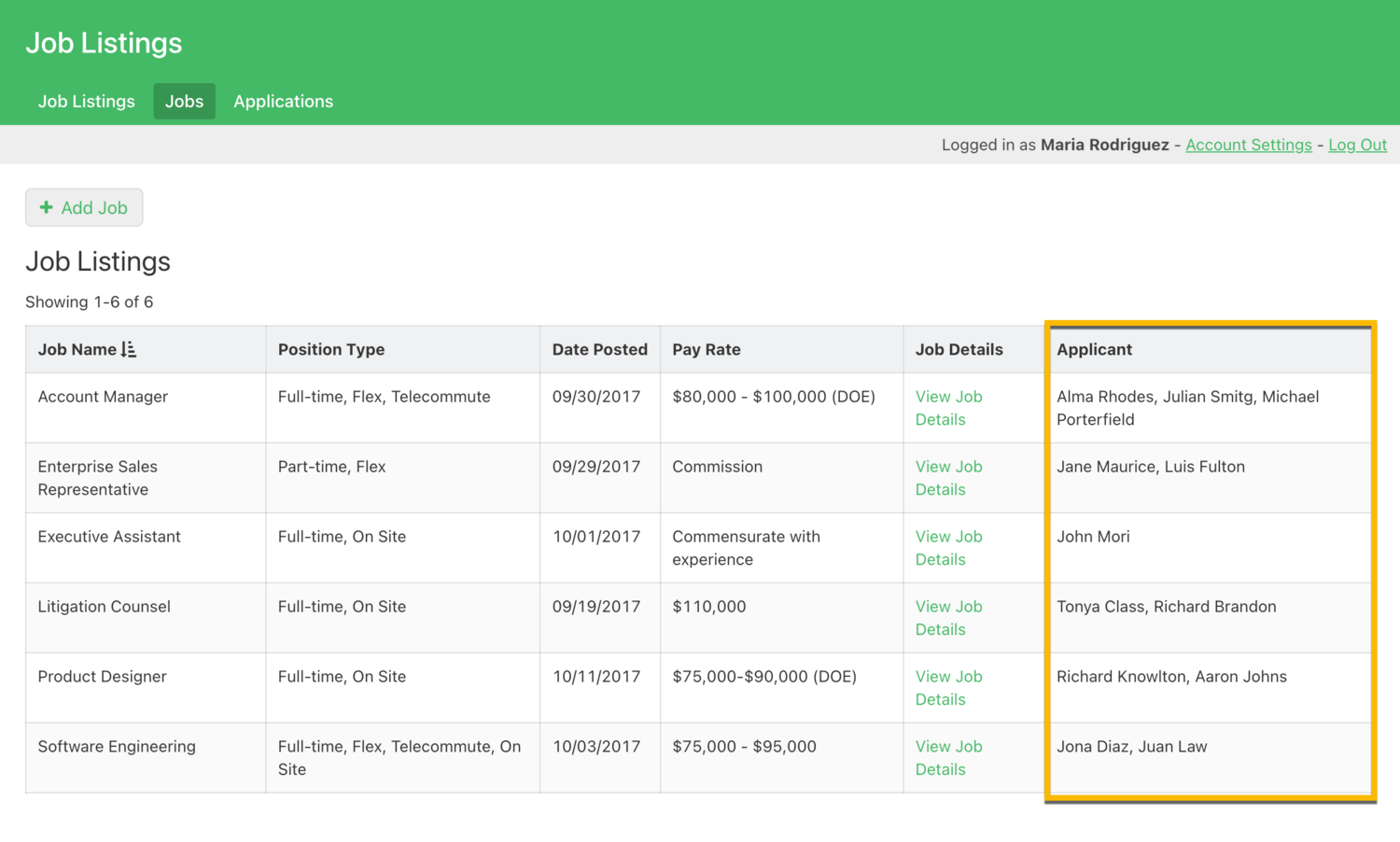This screenshot has height=842, width=1400.
Task: Click the Position Type column header
Action: coord(331,349)
